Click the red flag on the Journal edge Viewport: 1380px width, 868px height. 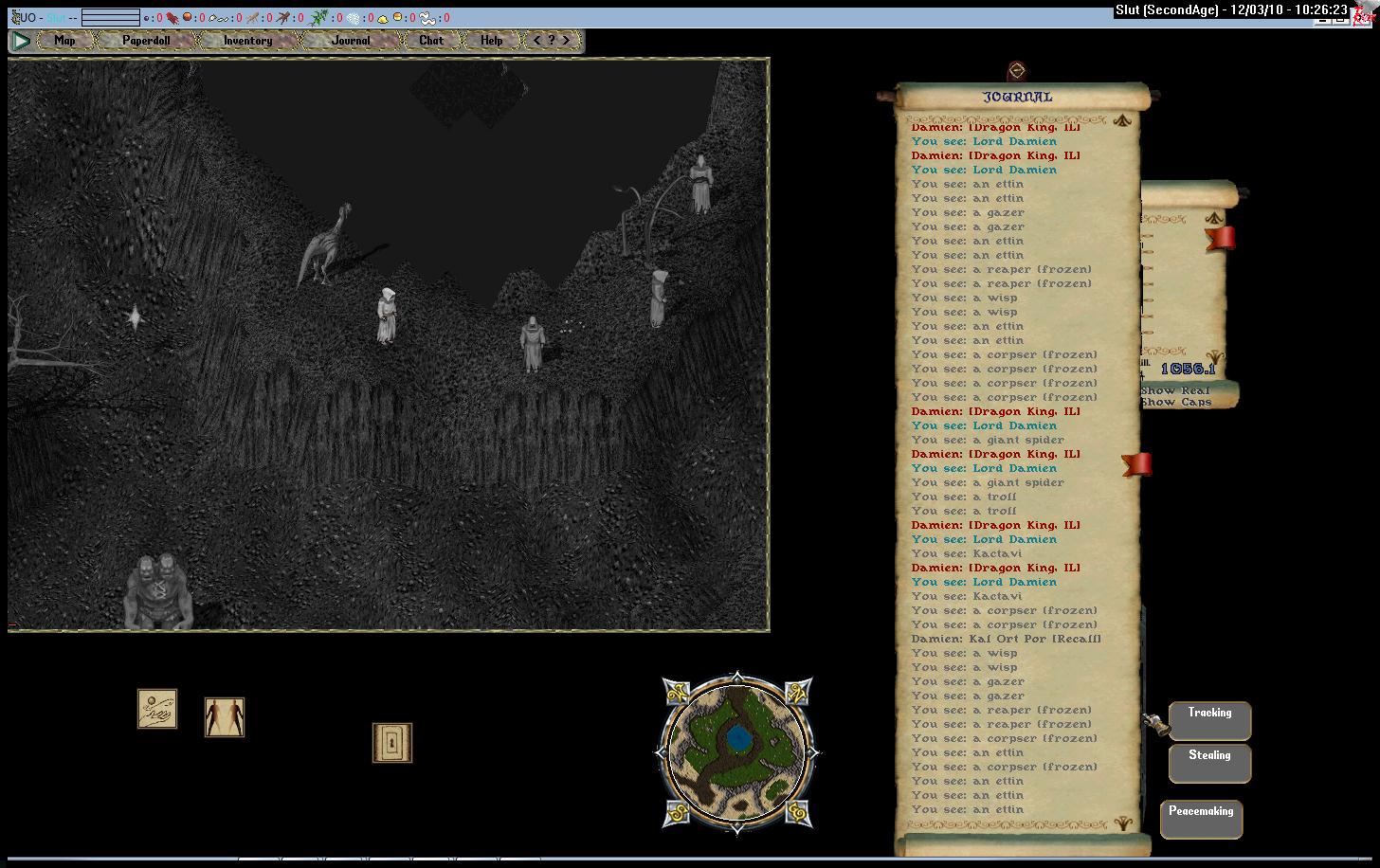(1137, 464)
